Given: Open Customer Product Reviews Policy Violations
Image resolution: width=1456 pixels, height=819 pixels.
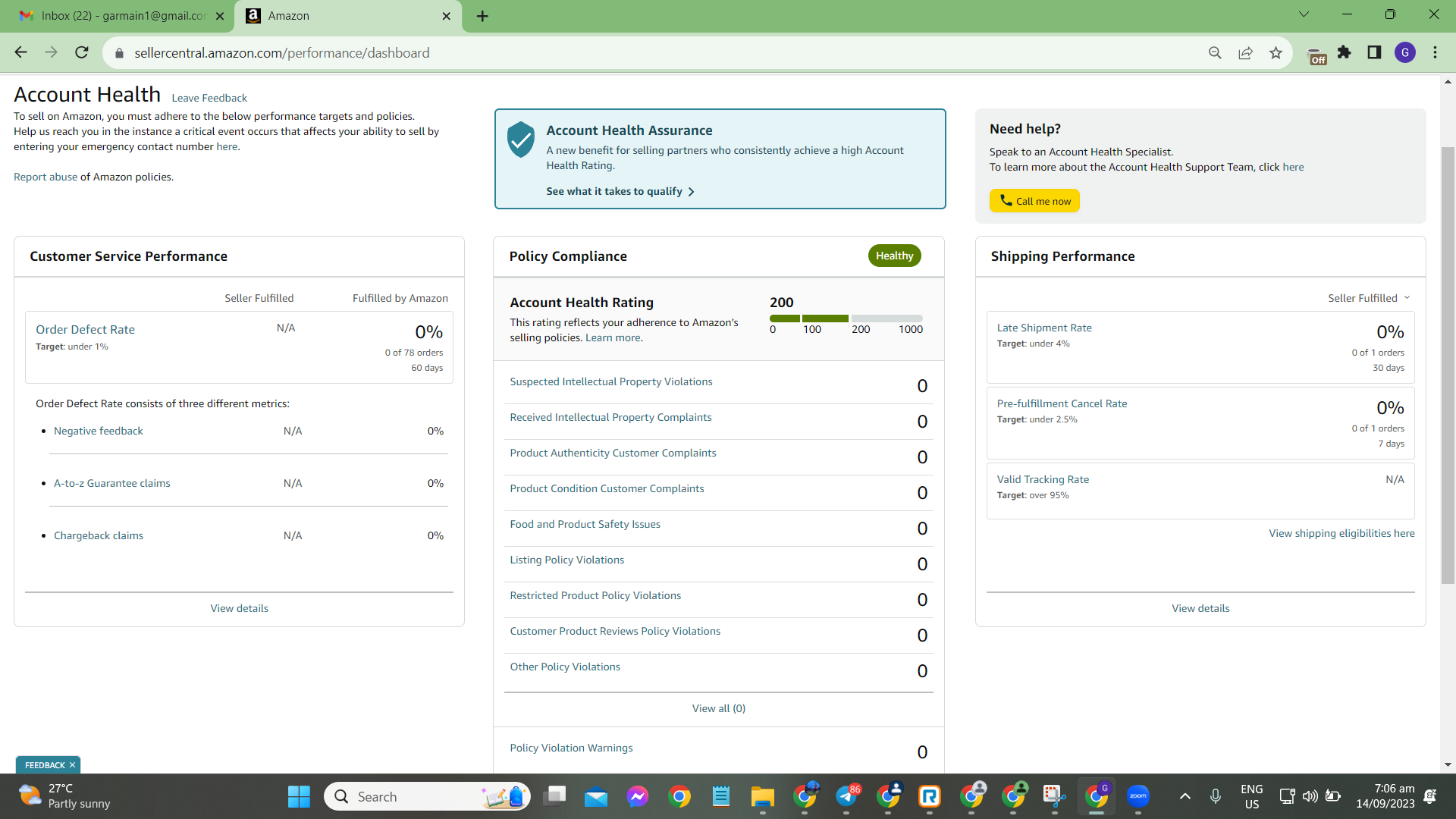Looking at the screenshot, I should pyautogui.click(x=615, y=631).
